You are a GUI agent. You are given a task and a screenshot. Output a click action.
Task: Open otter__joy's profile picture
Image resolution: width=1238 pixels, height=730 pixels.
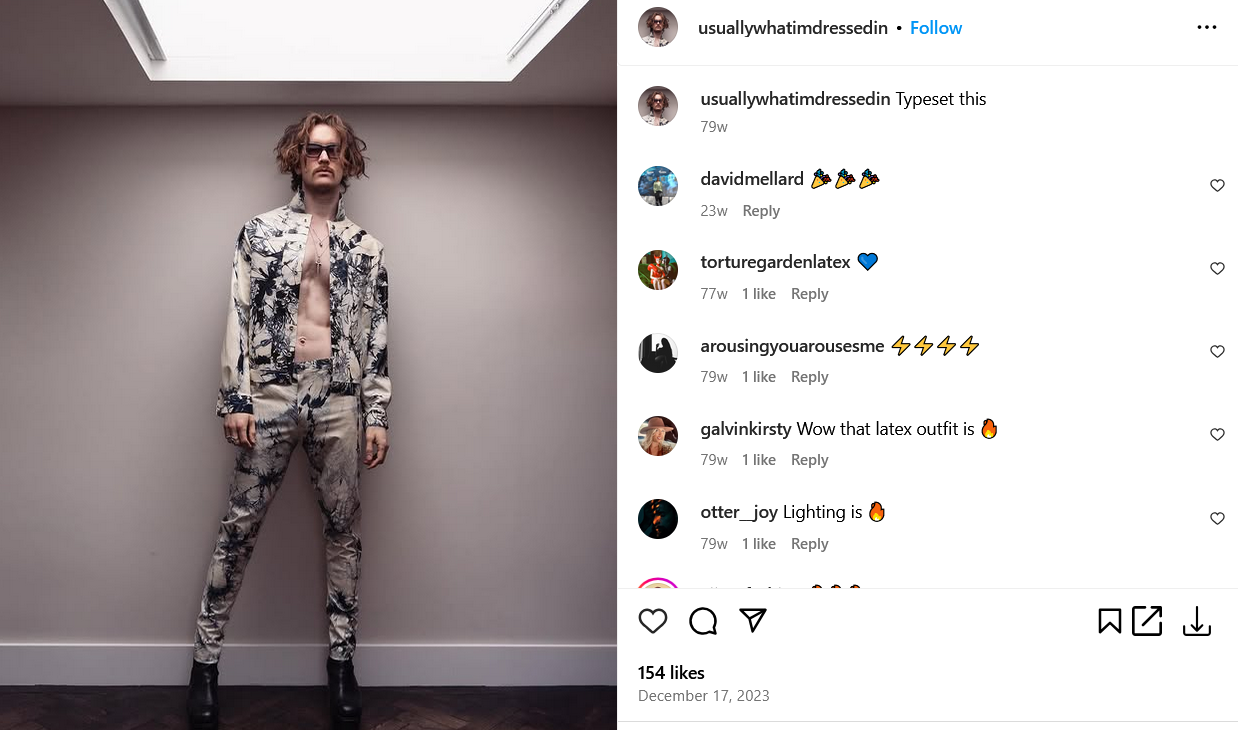point(658,519)
